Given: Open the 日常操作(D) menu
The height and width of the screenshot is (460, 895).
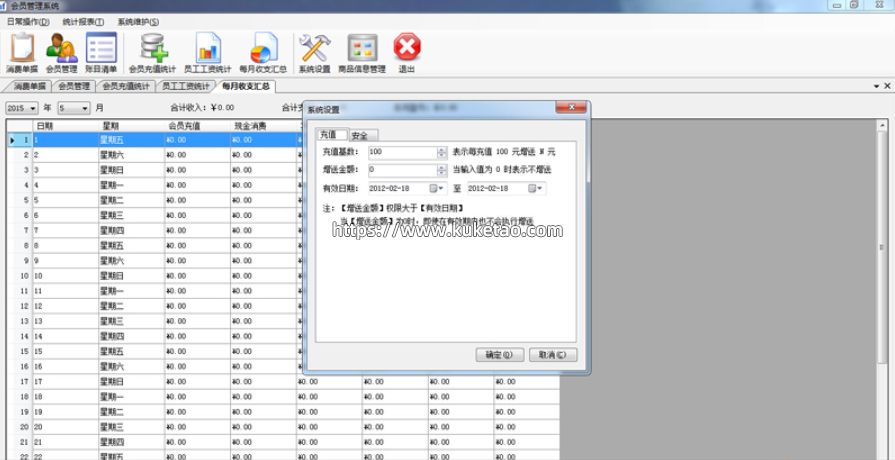Looking at the screenshot, I should (28, 22).
